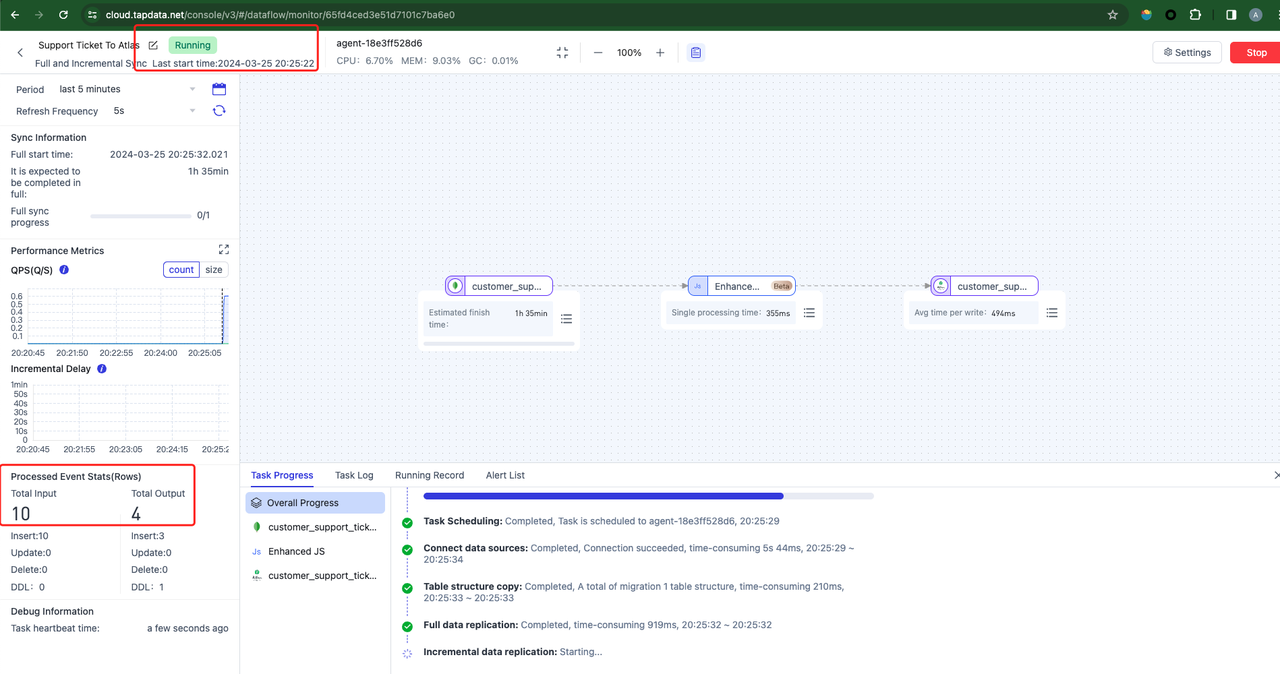Viewport: 1280px width, 674px height.
Task: Bookmark page with the star icon
Action: tap(1113, 15)
